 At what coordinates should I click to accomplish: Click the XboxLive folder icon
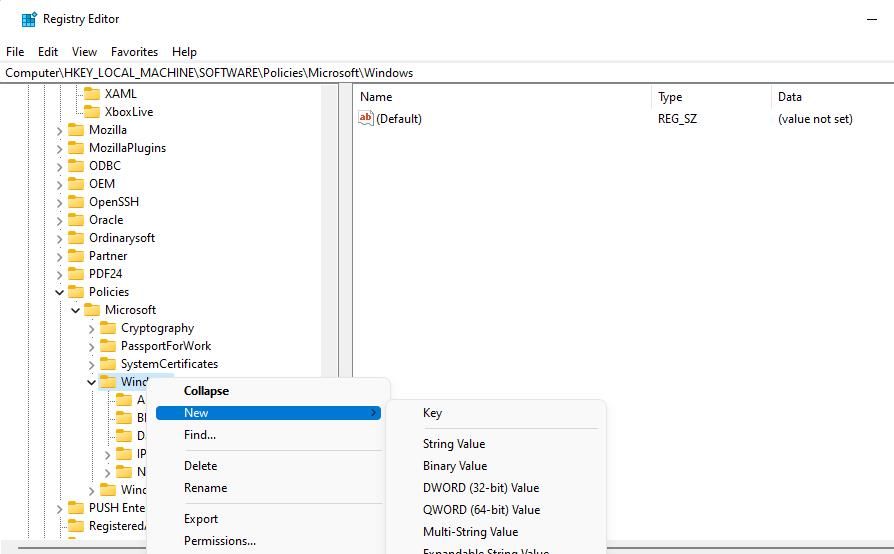[x=92, y=112]
